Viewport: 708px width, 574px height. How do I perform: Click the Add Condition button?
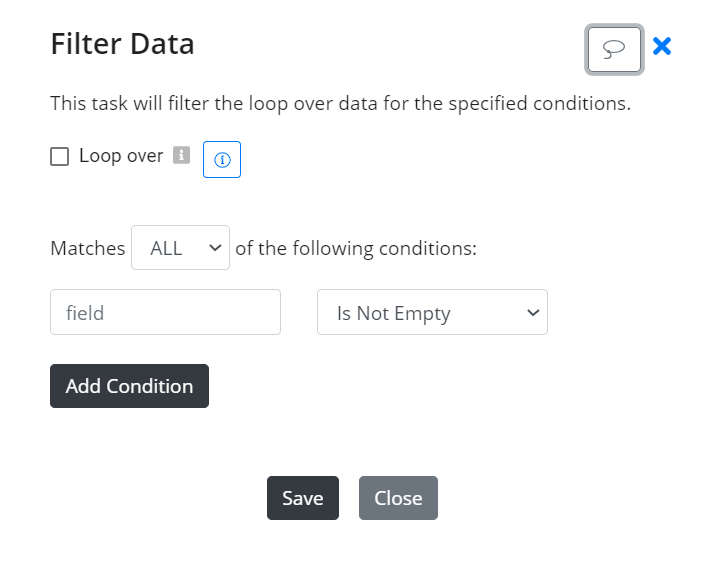click(x=130, y=386)
